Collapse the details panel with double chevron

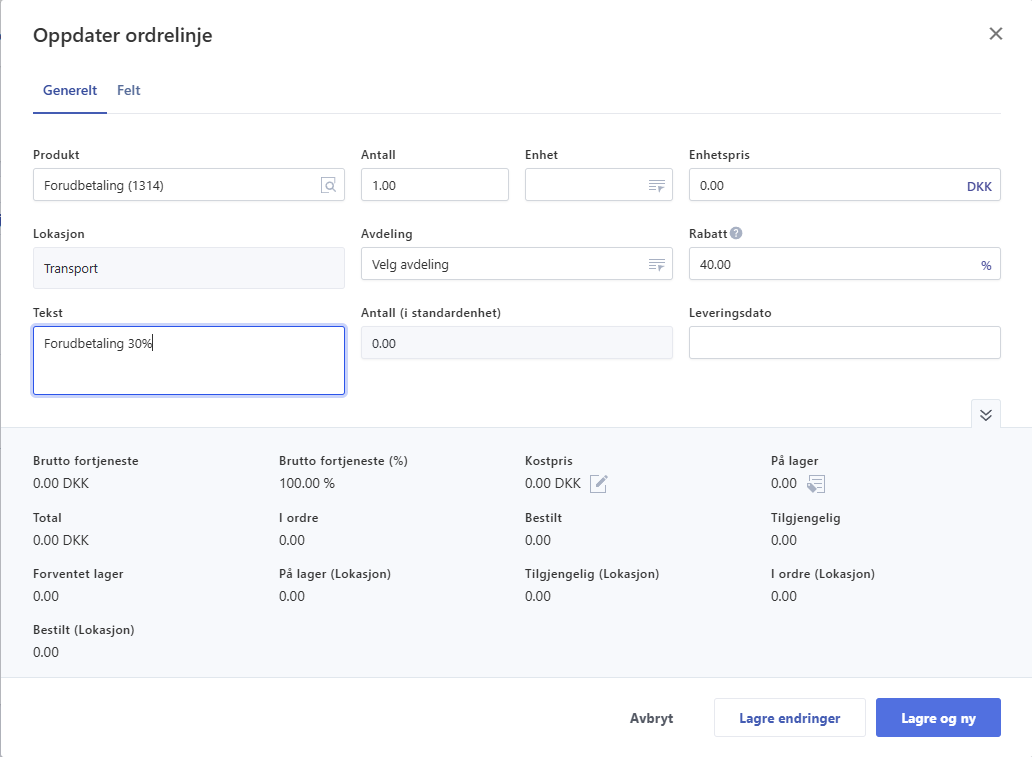pyautogui.click(x=985, y=414)
